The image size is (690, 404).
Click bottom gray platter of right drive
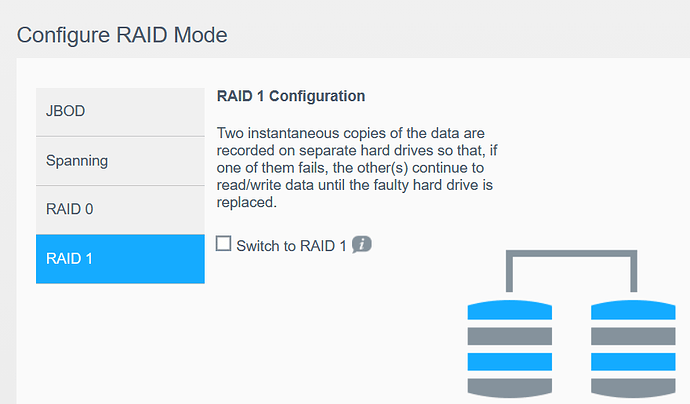tap(633, 387)
